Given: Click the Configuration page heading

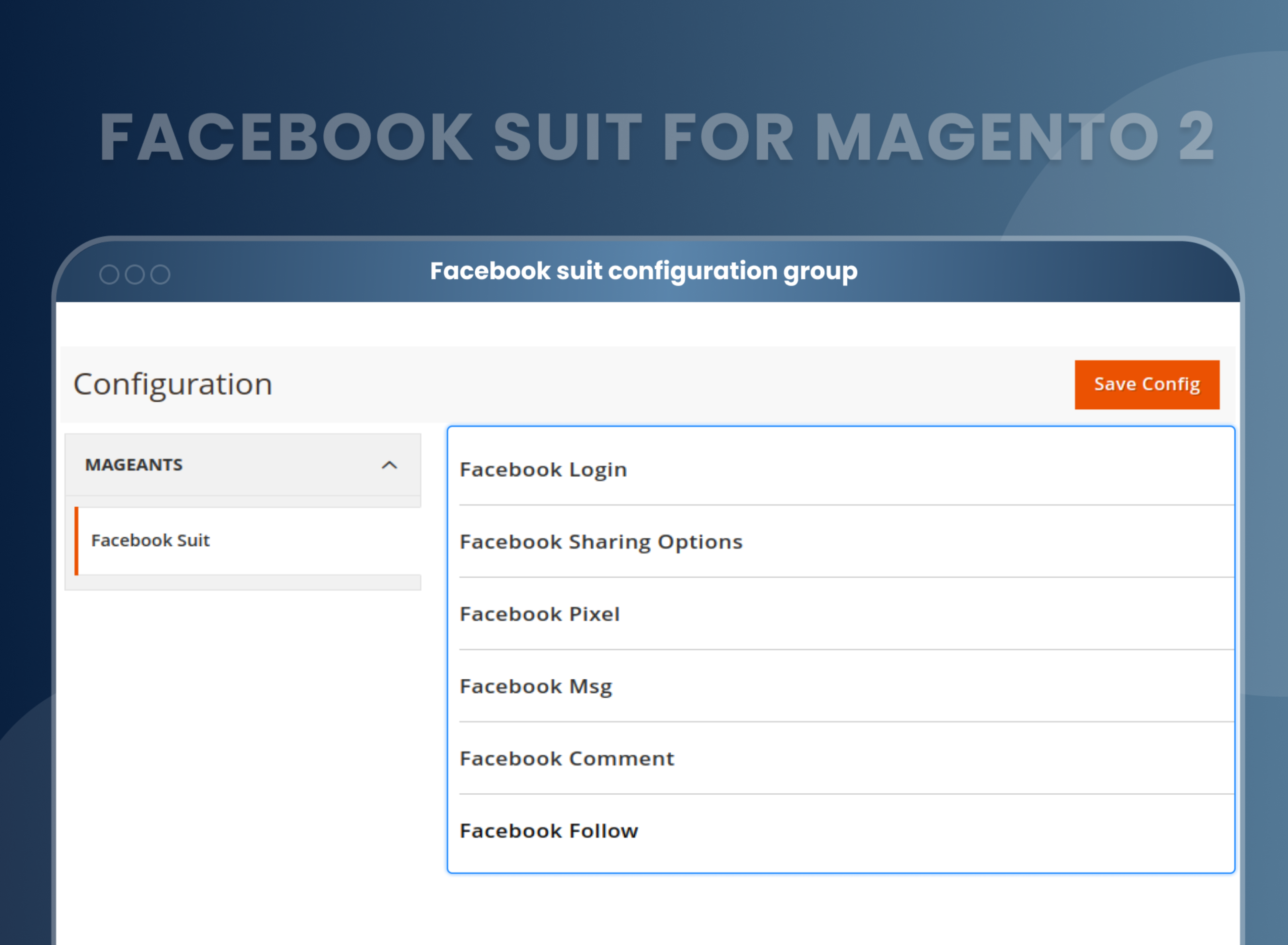Looking at the screenshot, I should click(x=173, y=384).
